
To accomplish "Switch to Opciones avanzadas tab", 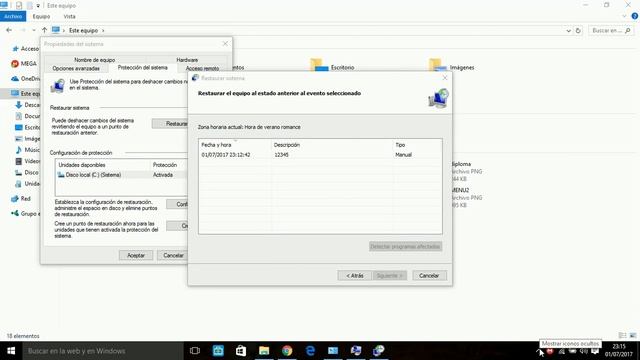I will point(76,69).
